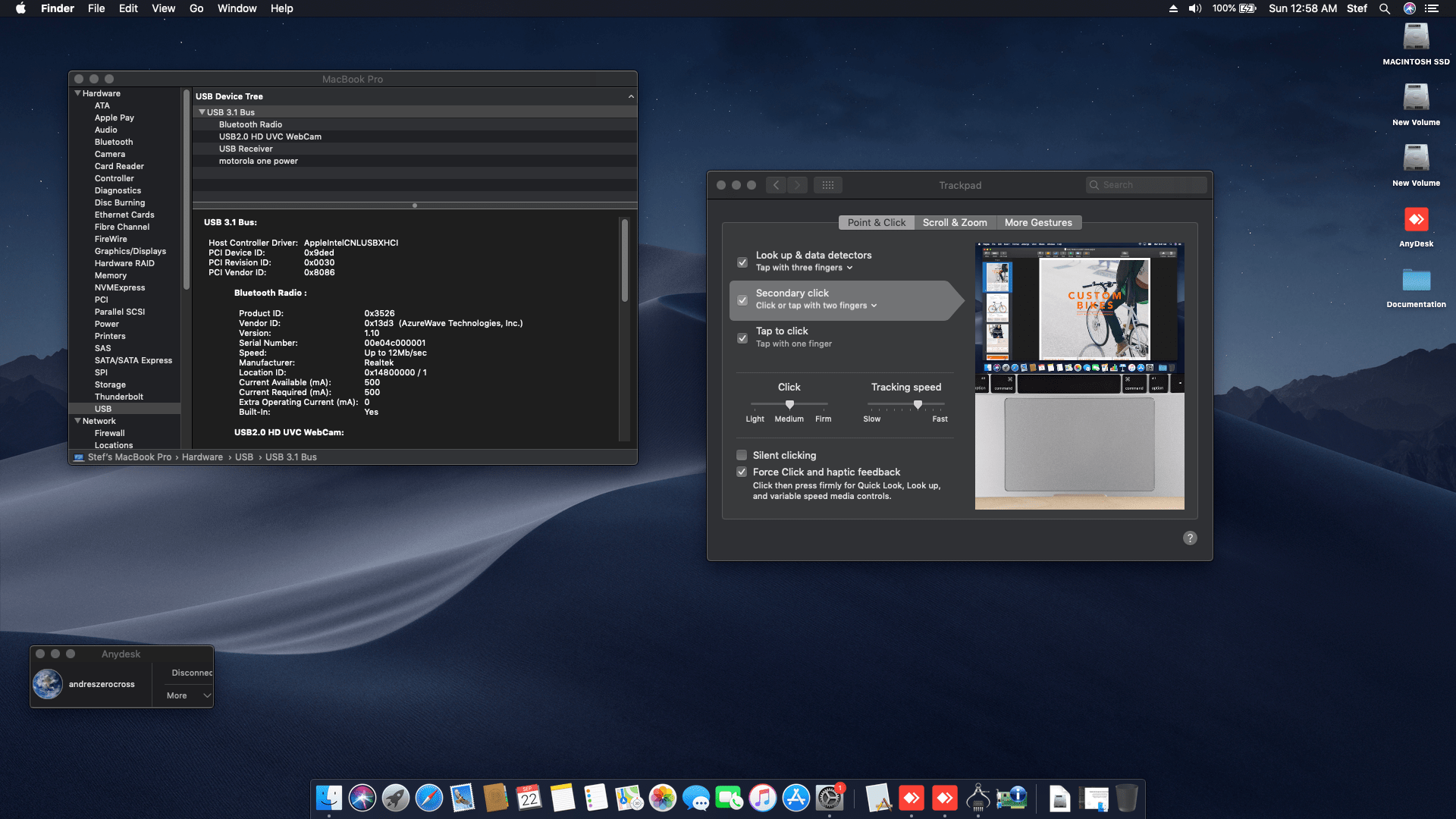Click the Trackpad help question mark
The width and height of the screenshot is (1456, 819).
[1190, 538]
